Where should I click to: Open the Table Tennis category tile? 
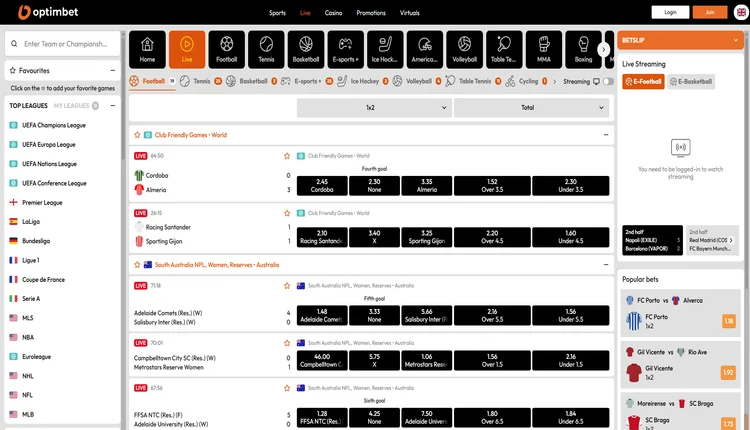tap(504, 50)
